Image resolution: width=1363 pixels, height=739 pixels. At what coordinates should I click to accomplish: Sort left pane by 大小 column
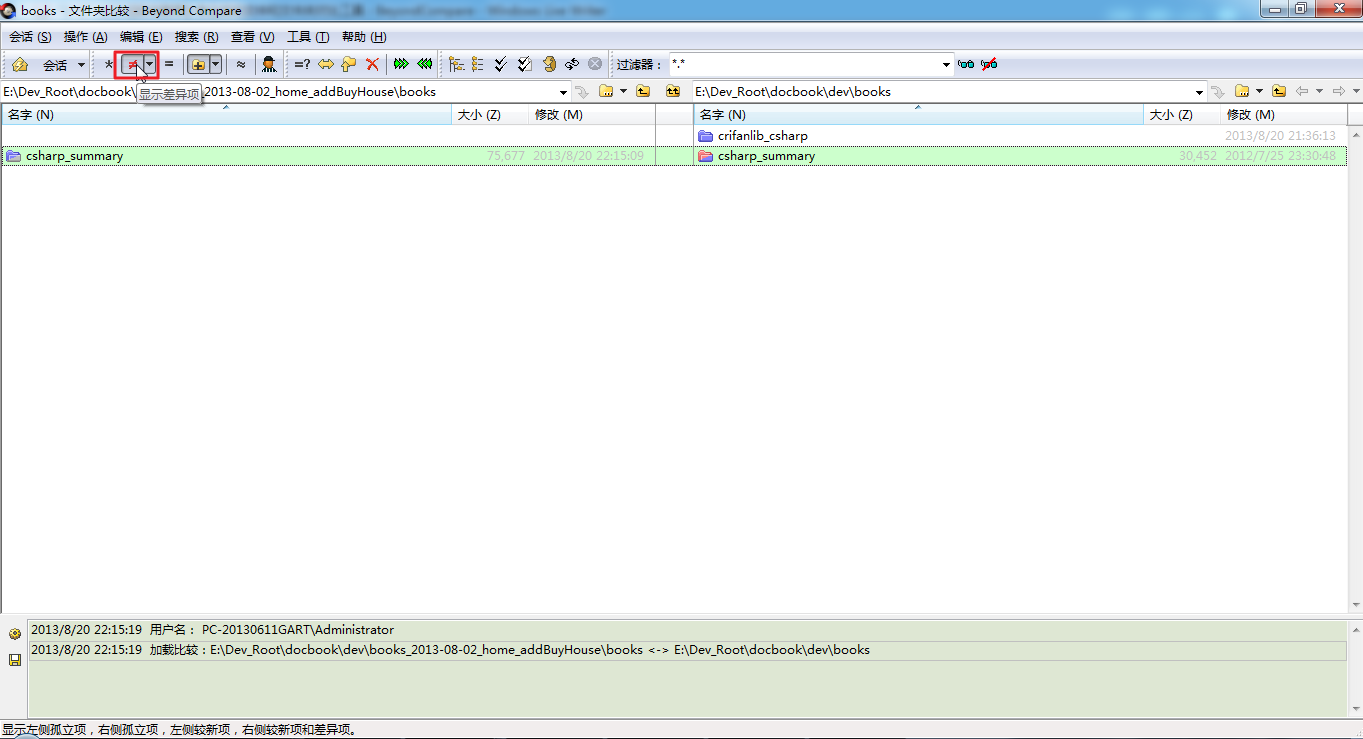[x=490, y=115]
